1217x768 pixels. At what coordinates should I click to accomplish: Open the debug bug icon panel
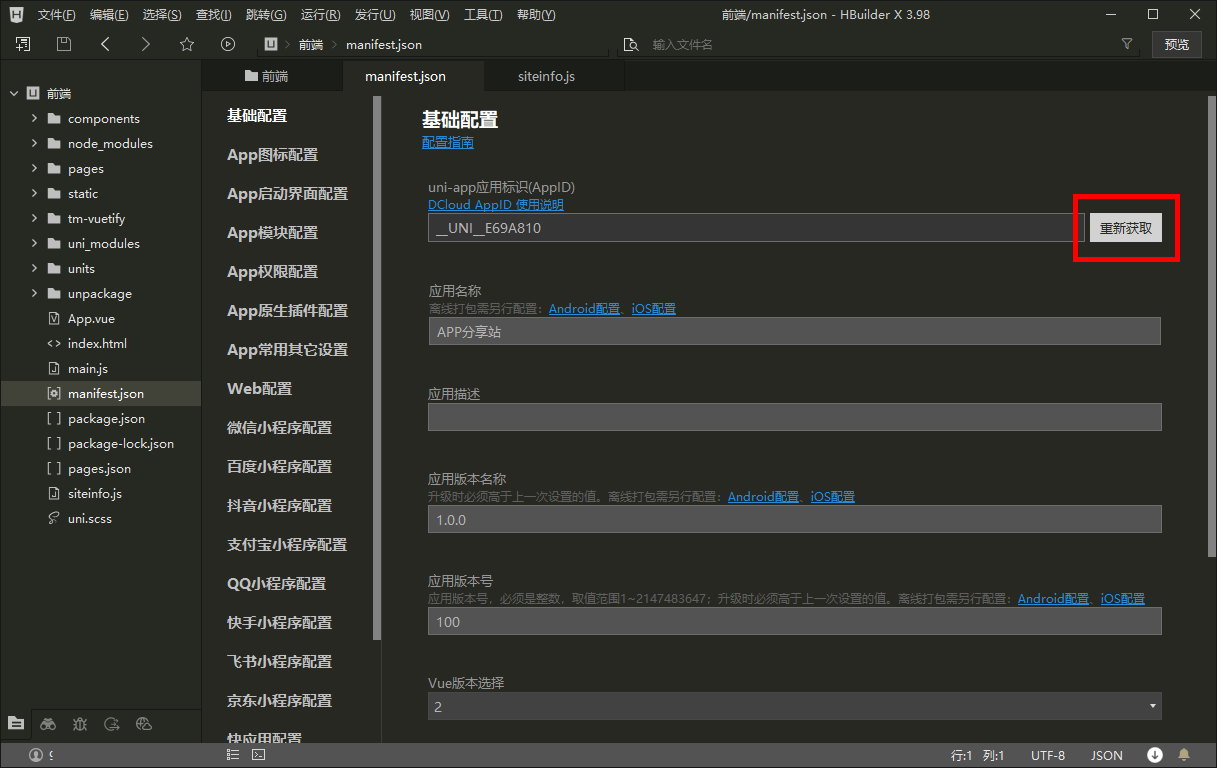tap(80, 724)
